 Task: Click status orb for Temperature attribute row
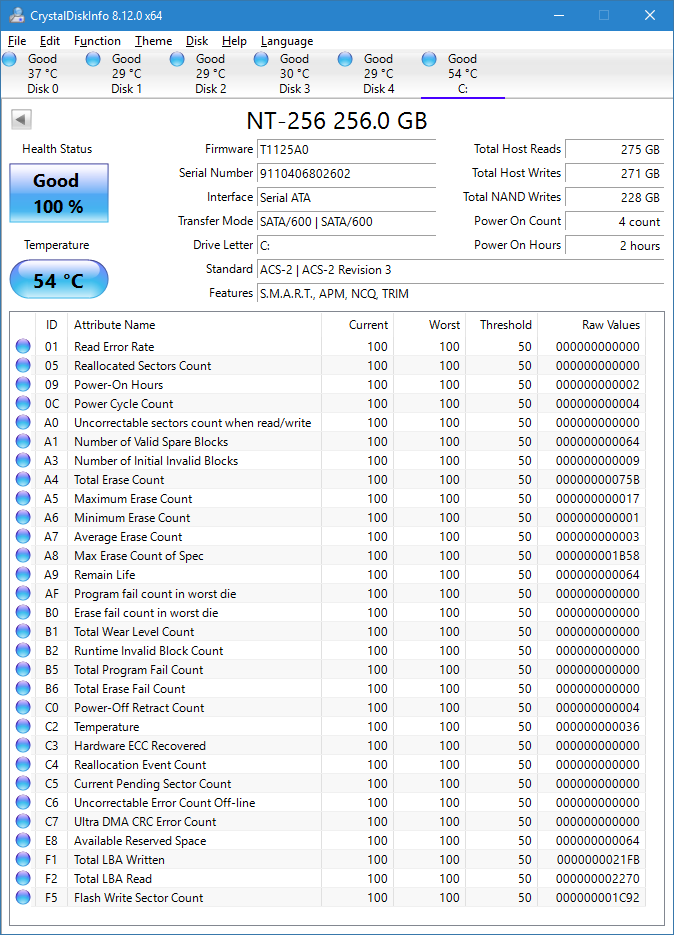23,727
